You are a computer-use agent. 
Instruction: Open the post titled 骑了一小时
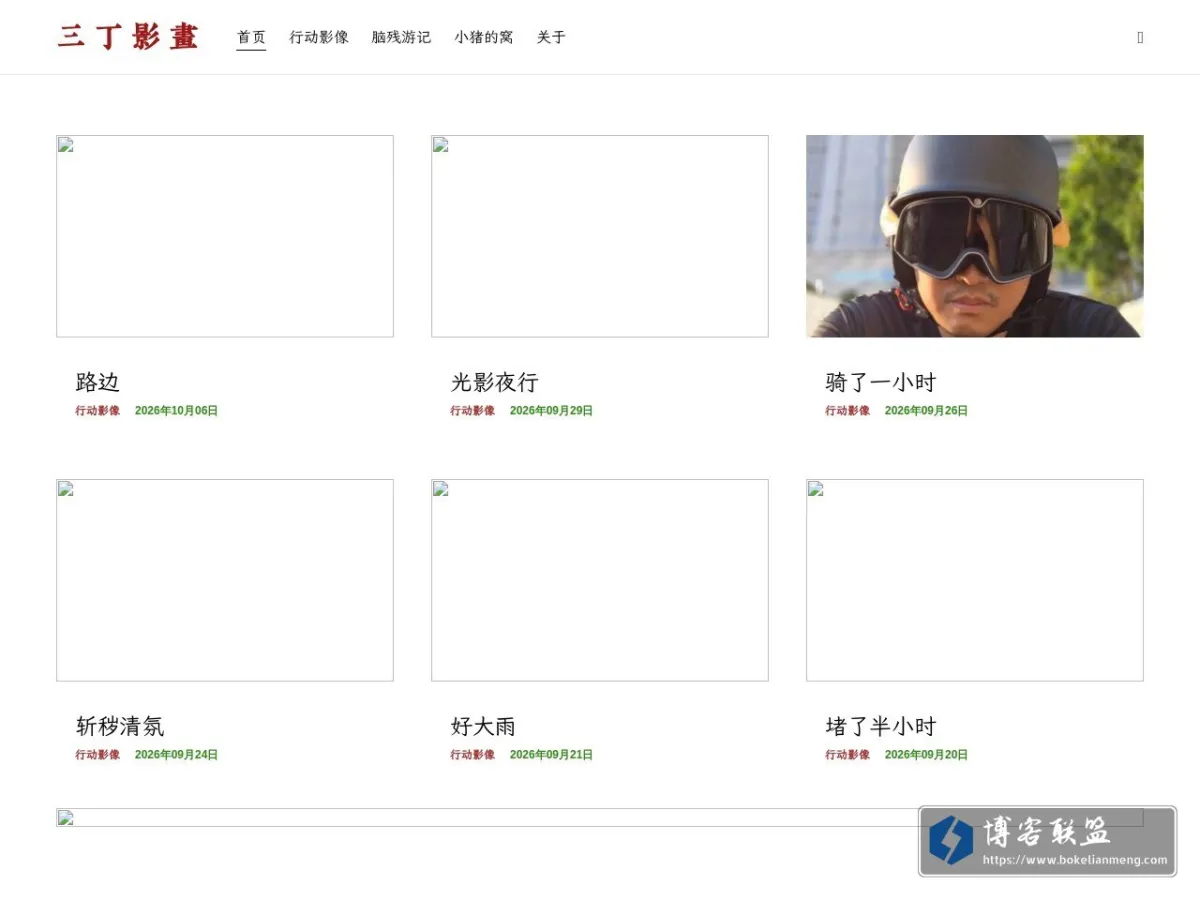pyautogui.click(x=881, y=382)
